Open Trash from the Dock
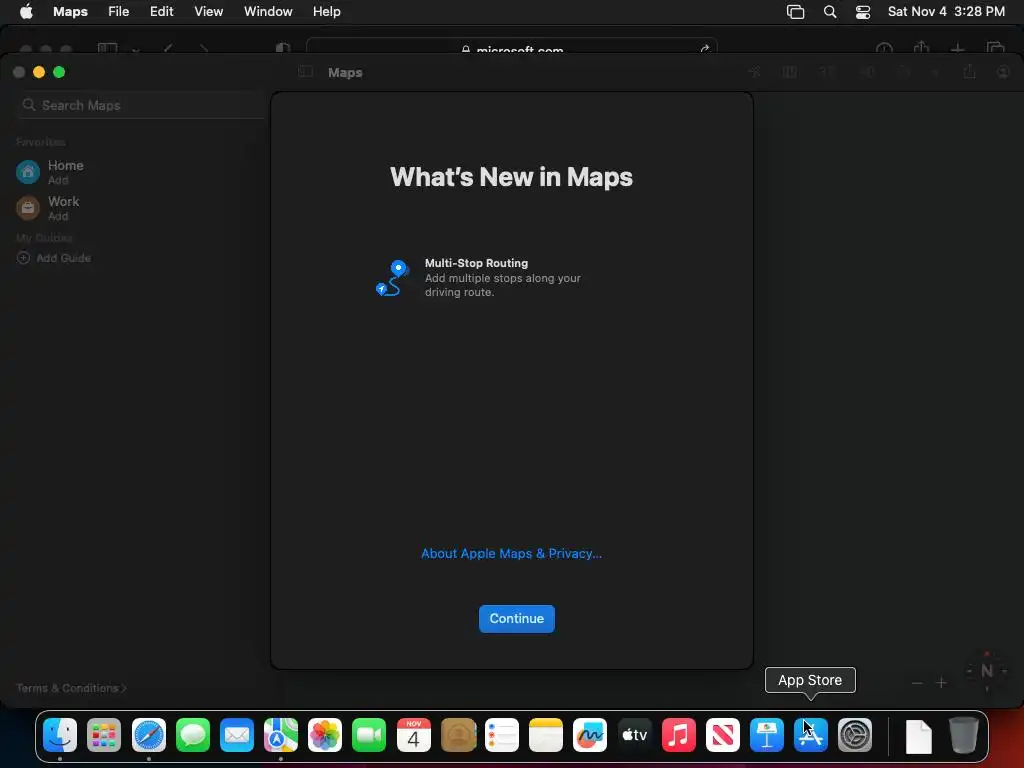The height and width of the screenshot is (768, 1024). (x=963, y=735)
